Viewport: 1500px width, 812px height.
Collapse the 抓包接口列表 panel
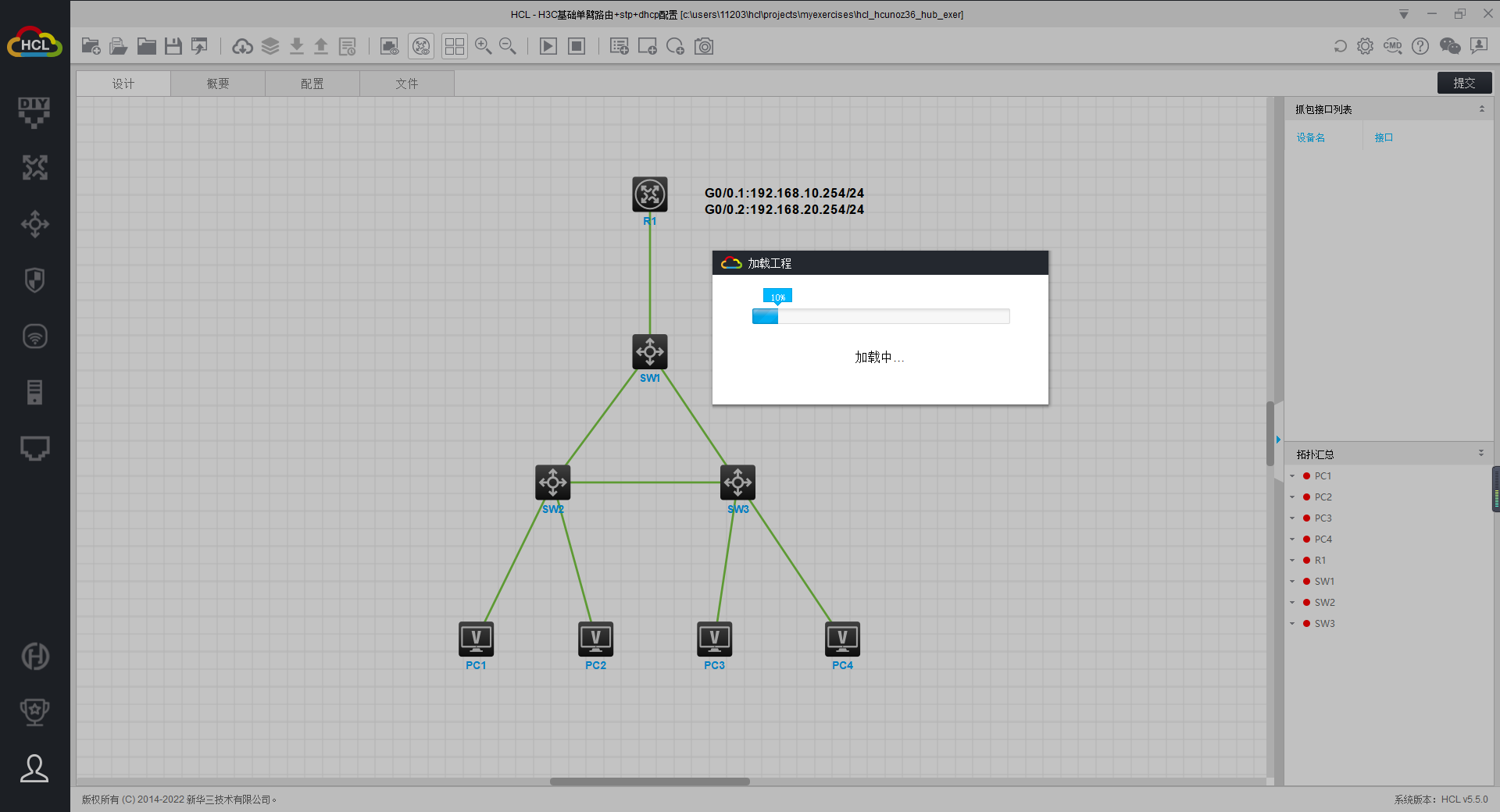(1481, 109)
